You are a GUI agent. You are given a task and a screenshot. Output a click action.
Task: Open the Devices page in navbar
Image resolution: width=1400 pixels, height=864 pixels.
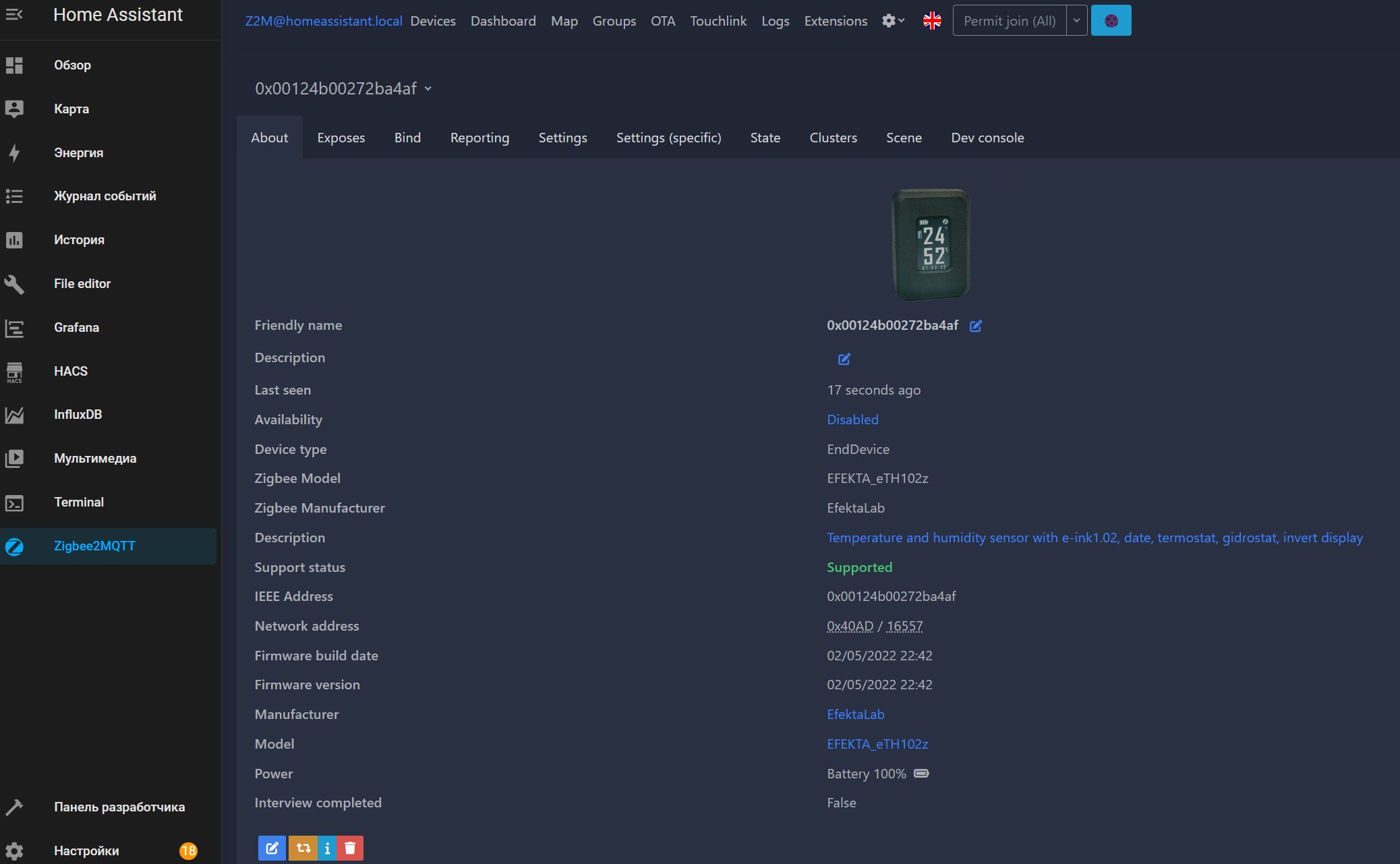pos(433,21)
